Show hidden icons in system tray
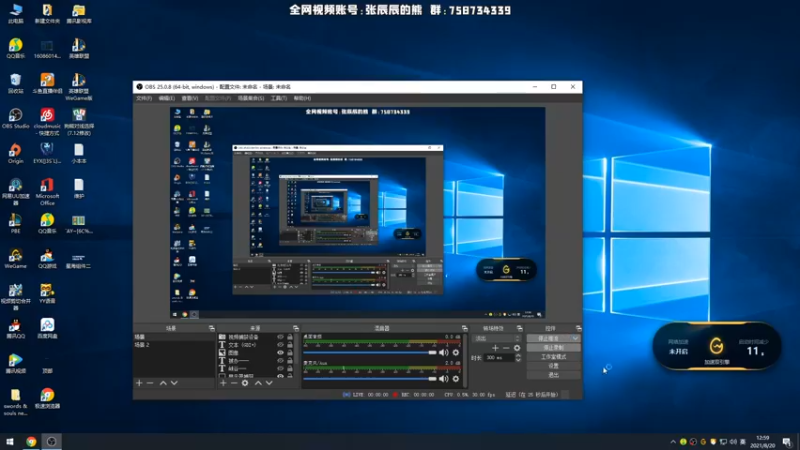800x450 pixels. click(x=673, y=442)
